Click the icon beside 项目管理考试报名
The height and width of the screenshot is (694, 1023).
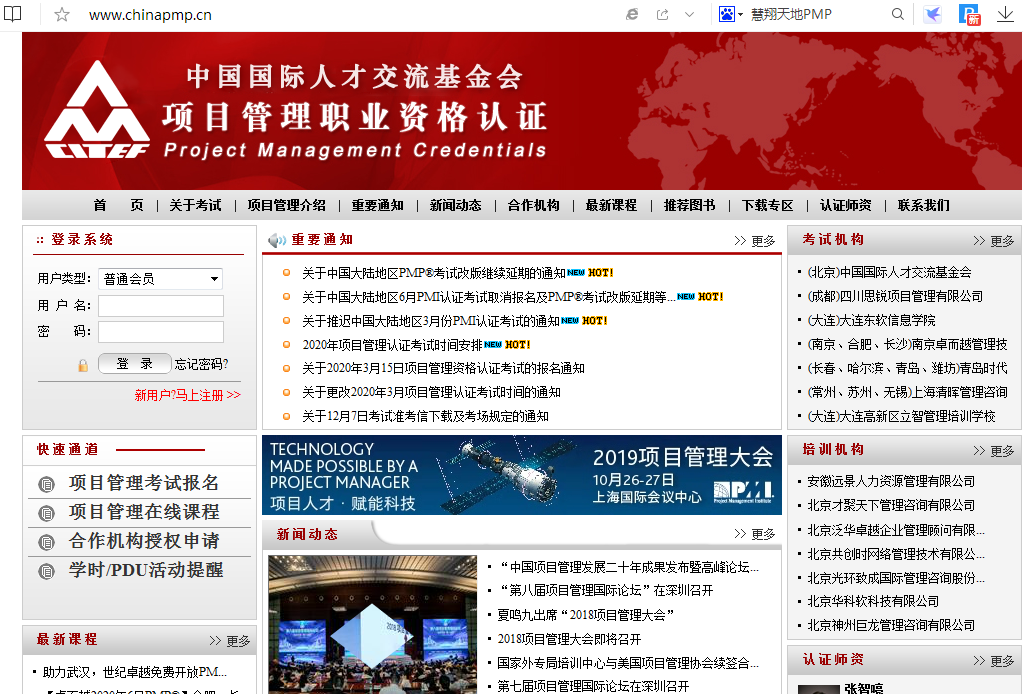click(47, 482)
